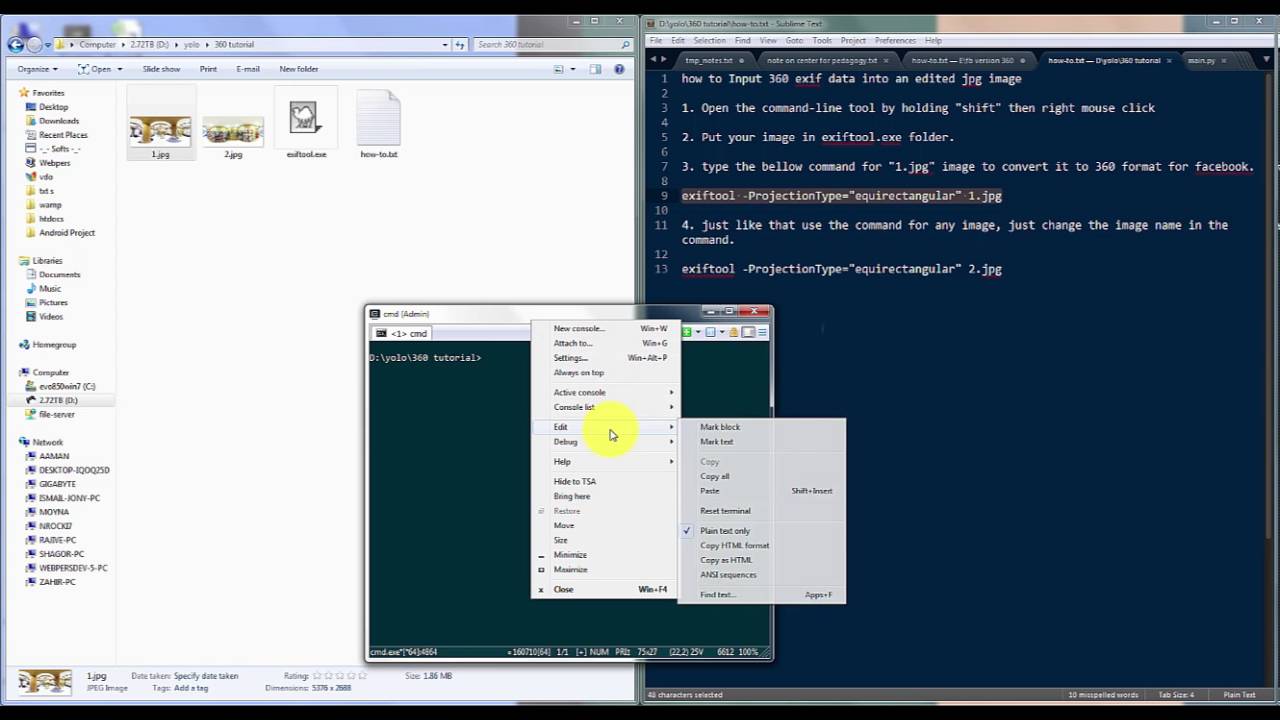Expand the Debug submenu
The height and width of the screenshot is (720, 1280).
pyautogui.click(x=566, y=442)
